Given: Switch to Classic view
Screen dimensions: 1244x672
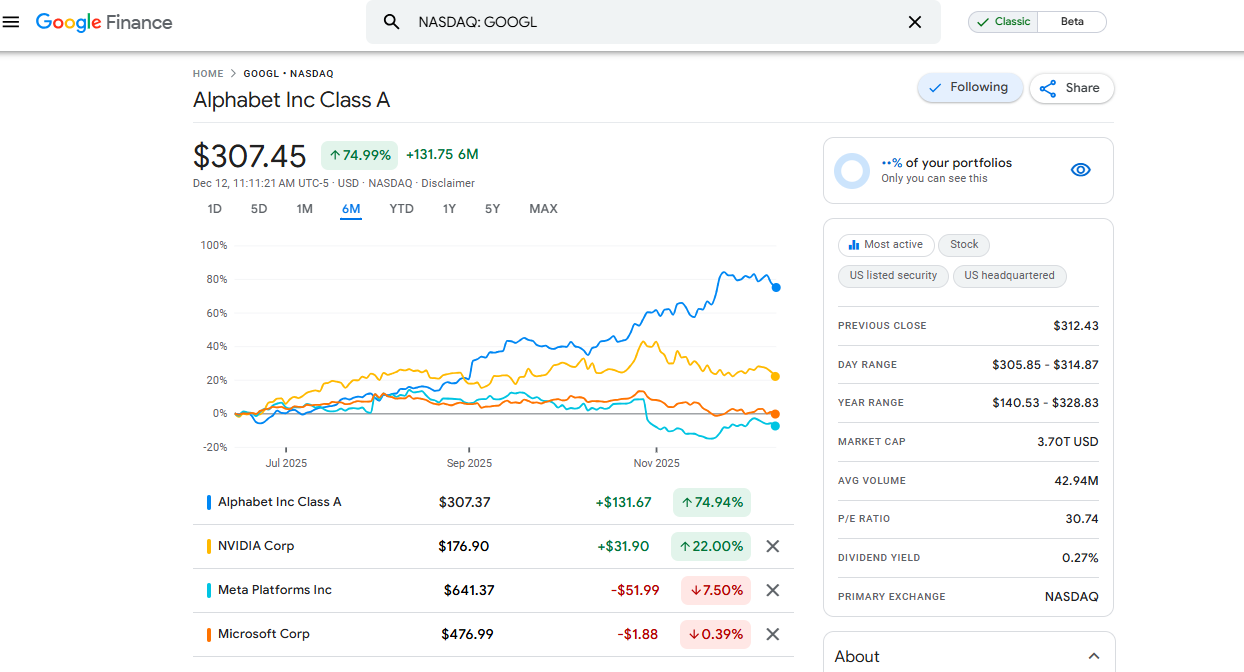Looking at the screenshot, I should click(1003, 22).
